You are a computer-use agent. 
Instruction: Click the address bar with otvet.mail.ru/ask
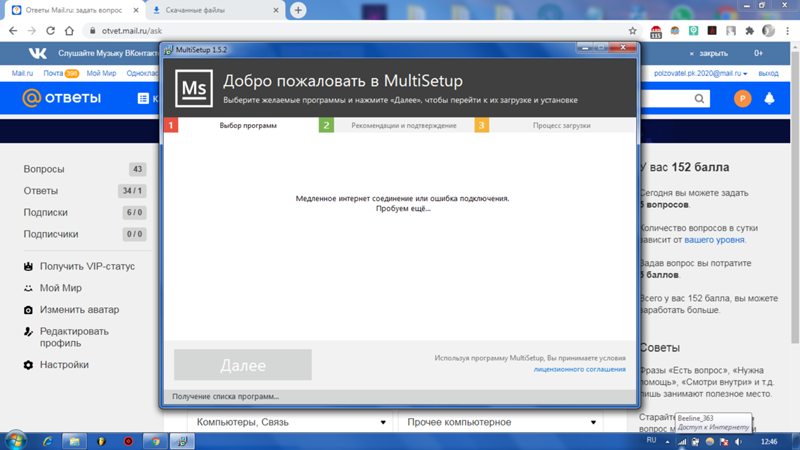click(x=357, y=31)
